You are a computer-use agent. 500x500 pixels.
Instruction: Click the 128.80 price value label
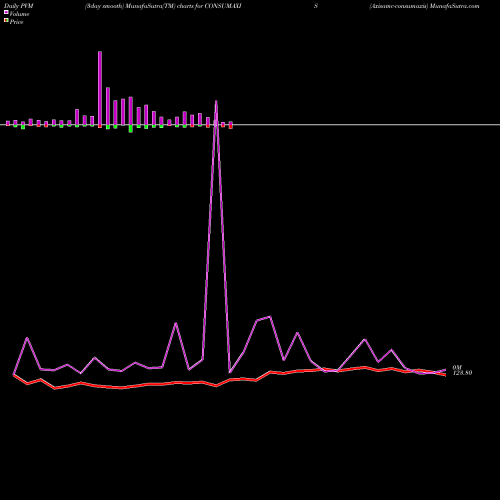(x=462, y=373)
